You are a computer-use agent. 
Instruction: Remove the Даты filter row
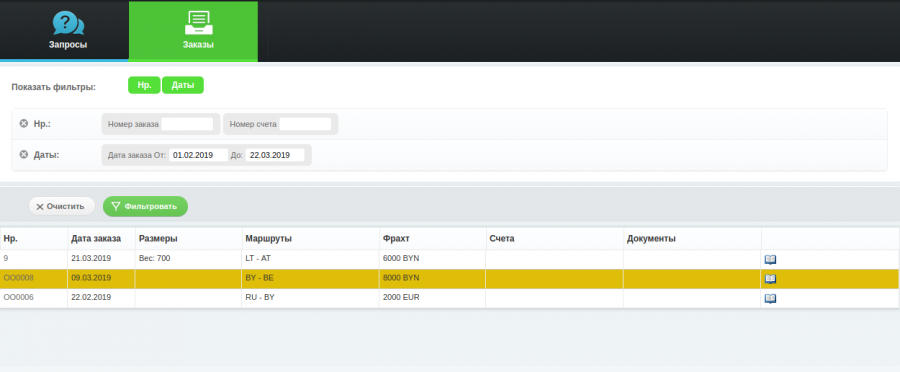pos(24,154)
